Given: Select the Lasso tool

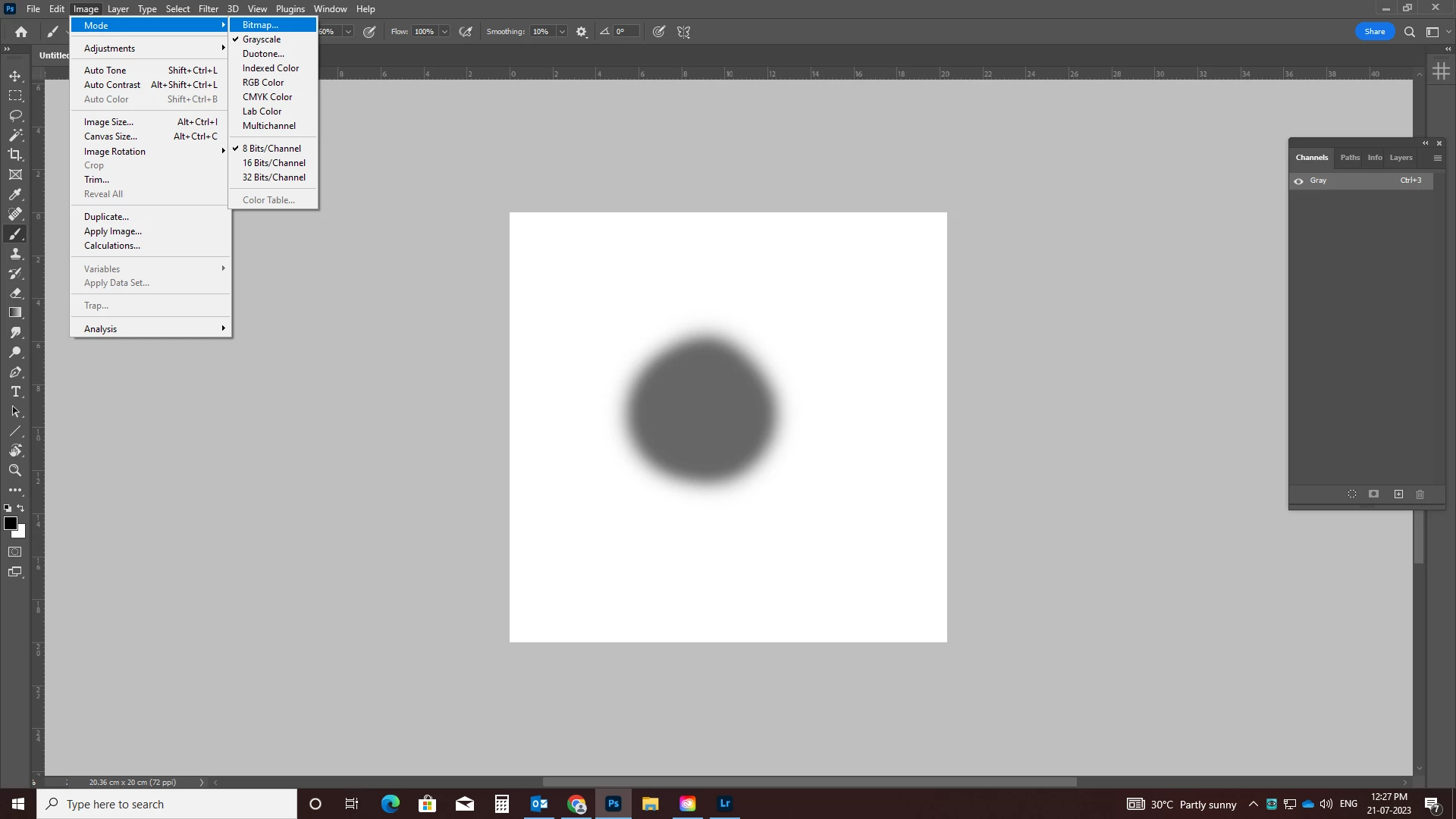Looking at the screenshot, I should (x=15, y=115).
